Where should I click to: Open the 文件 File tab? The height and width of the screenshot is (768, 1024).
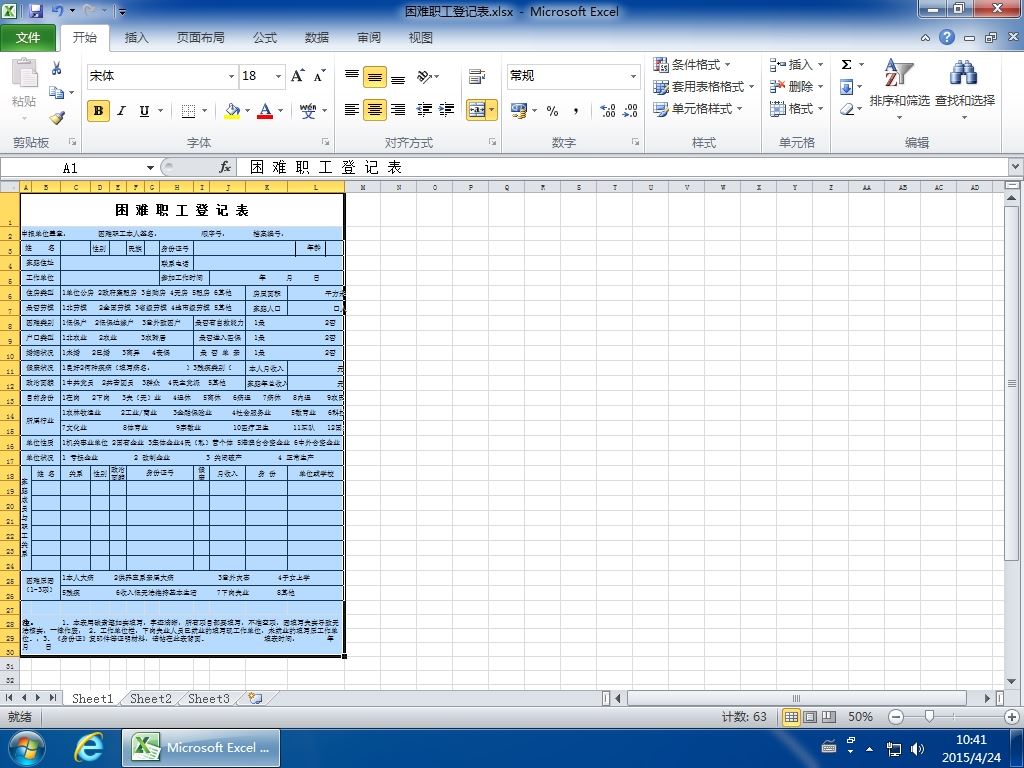tap(28, 38)
